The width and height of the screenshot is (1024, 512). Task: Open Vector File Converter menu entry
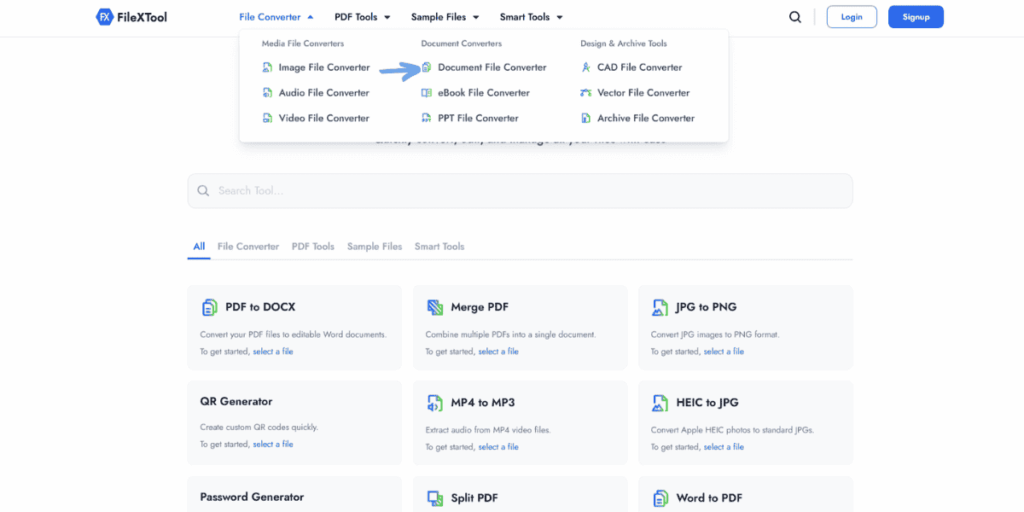pos(635,93)
